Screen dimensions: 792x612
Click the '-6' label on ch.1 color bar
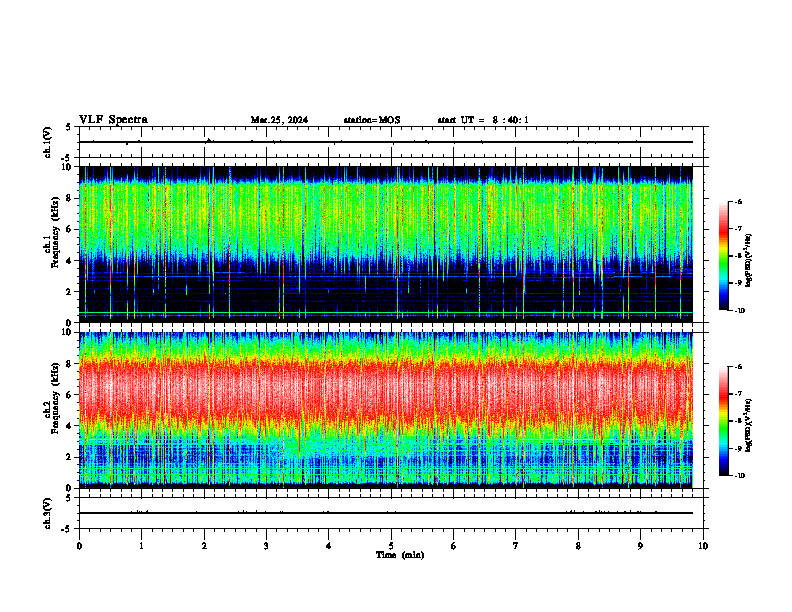(x=738, y=201)
